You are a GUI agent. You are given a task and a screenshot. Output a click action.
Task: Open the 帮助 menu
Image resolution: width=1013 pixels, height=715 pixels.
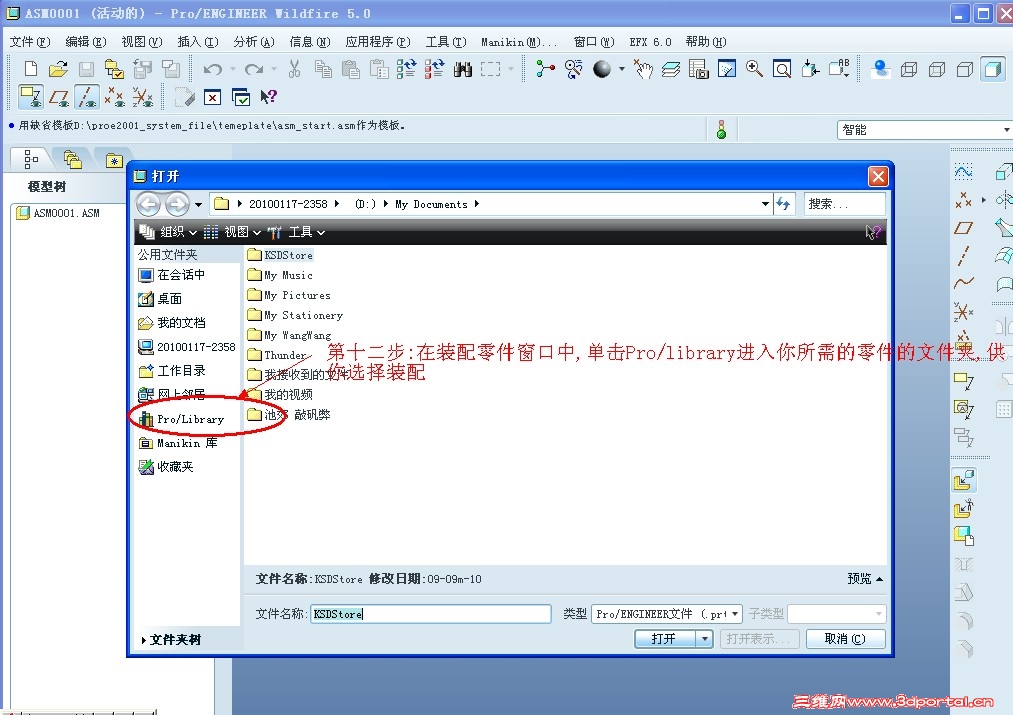(705, 42)
